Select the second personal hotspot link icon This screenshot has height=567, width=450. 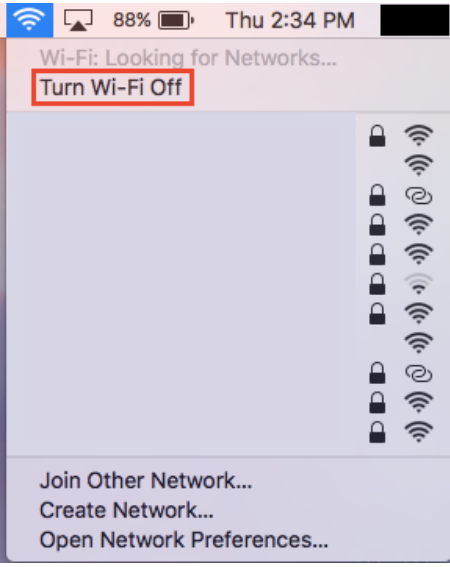click(x=419, y=374)
